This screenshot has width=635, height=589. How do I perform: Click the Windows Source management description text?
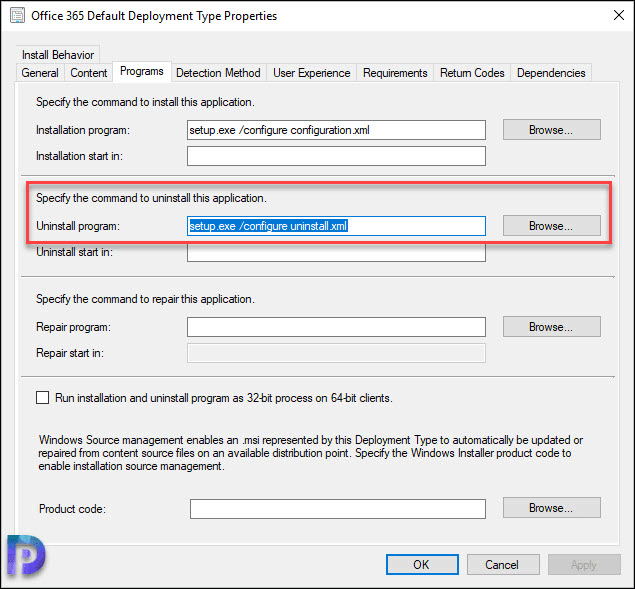click(311, 453)
